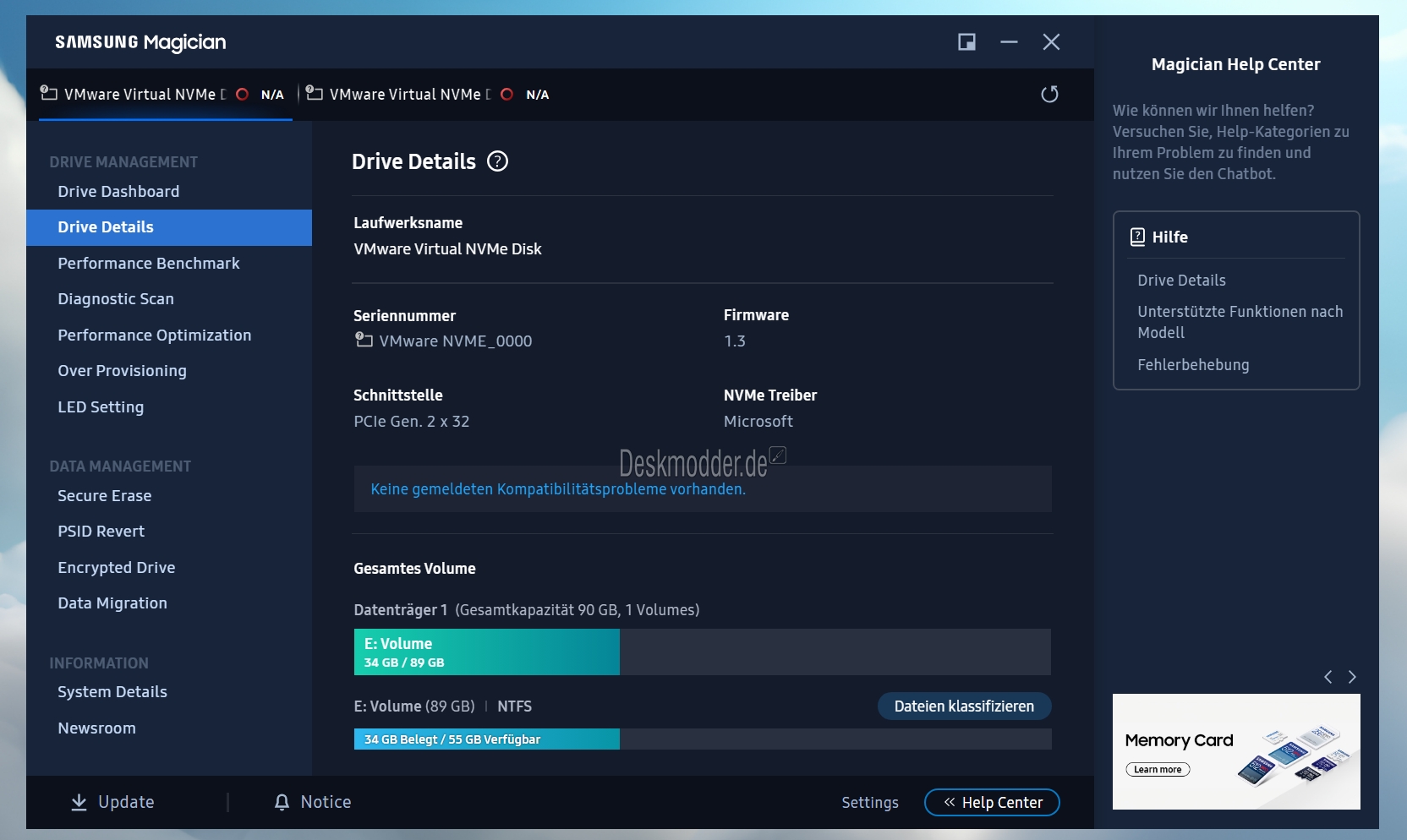Image resolution: width=1407 pixels, height=840 pixels.
Task: Open PSID Revert
Action: [101, 532]
